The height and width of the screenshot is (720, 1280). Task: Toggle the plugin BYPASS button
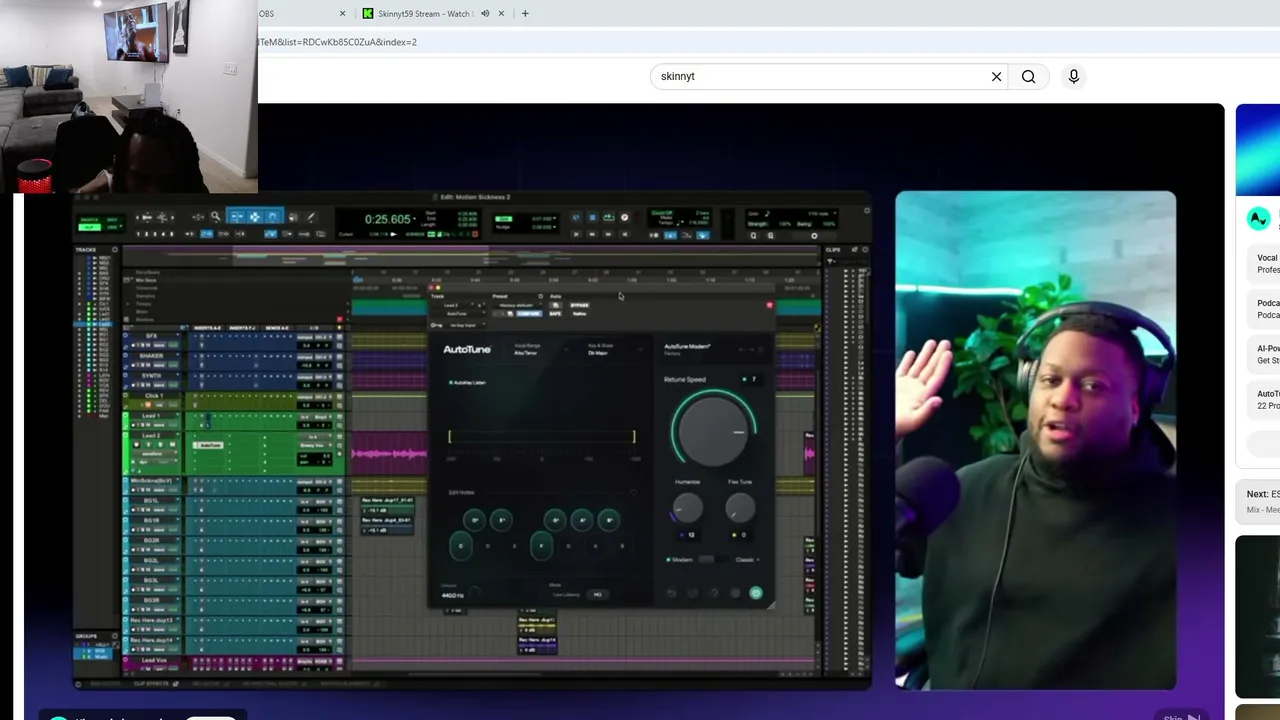[579, 305]
